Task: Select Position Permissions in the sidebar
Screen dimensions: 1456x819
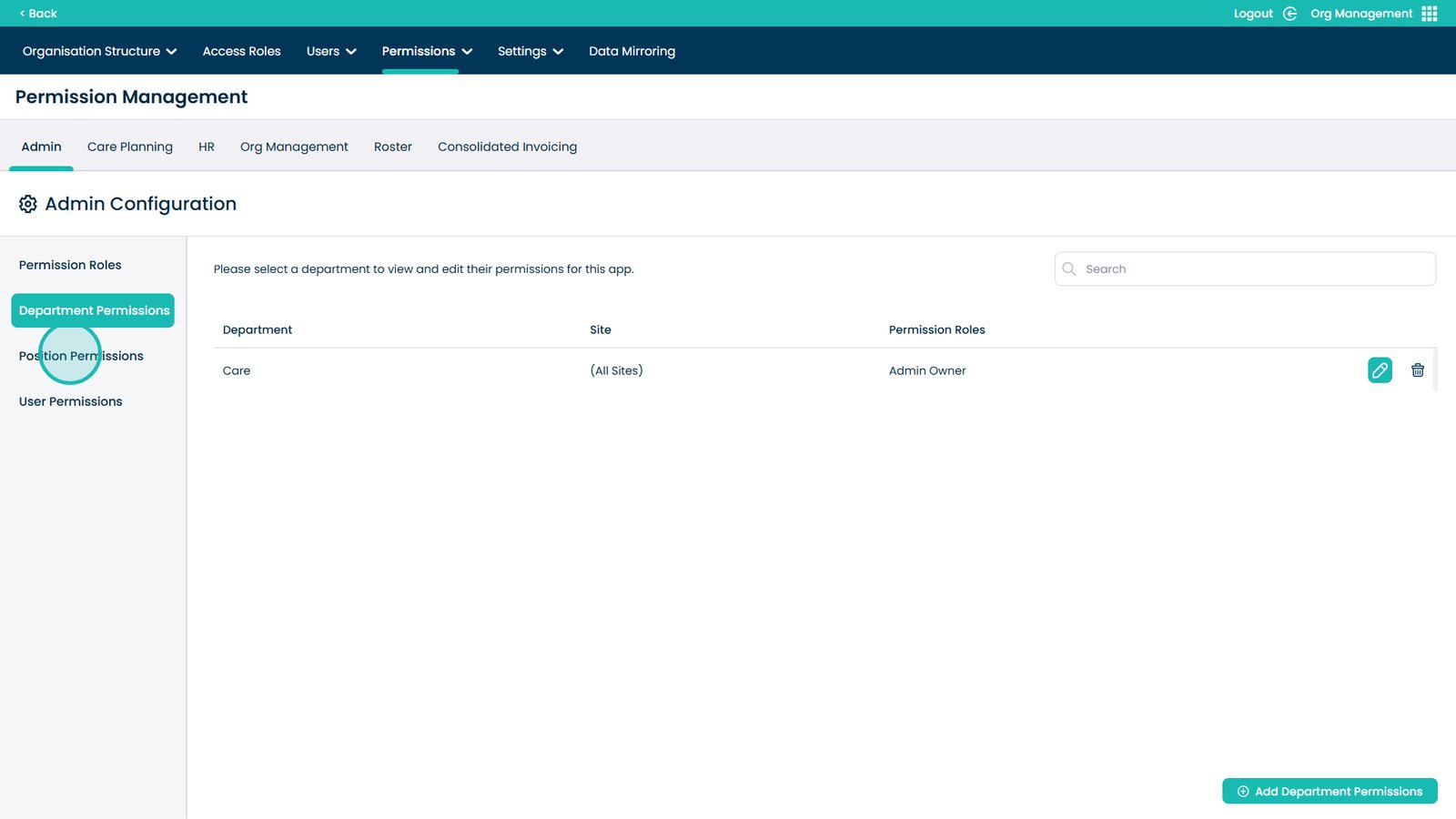Action: pos(81,356)
